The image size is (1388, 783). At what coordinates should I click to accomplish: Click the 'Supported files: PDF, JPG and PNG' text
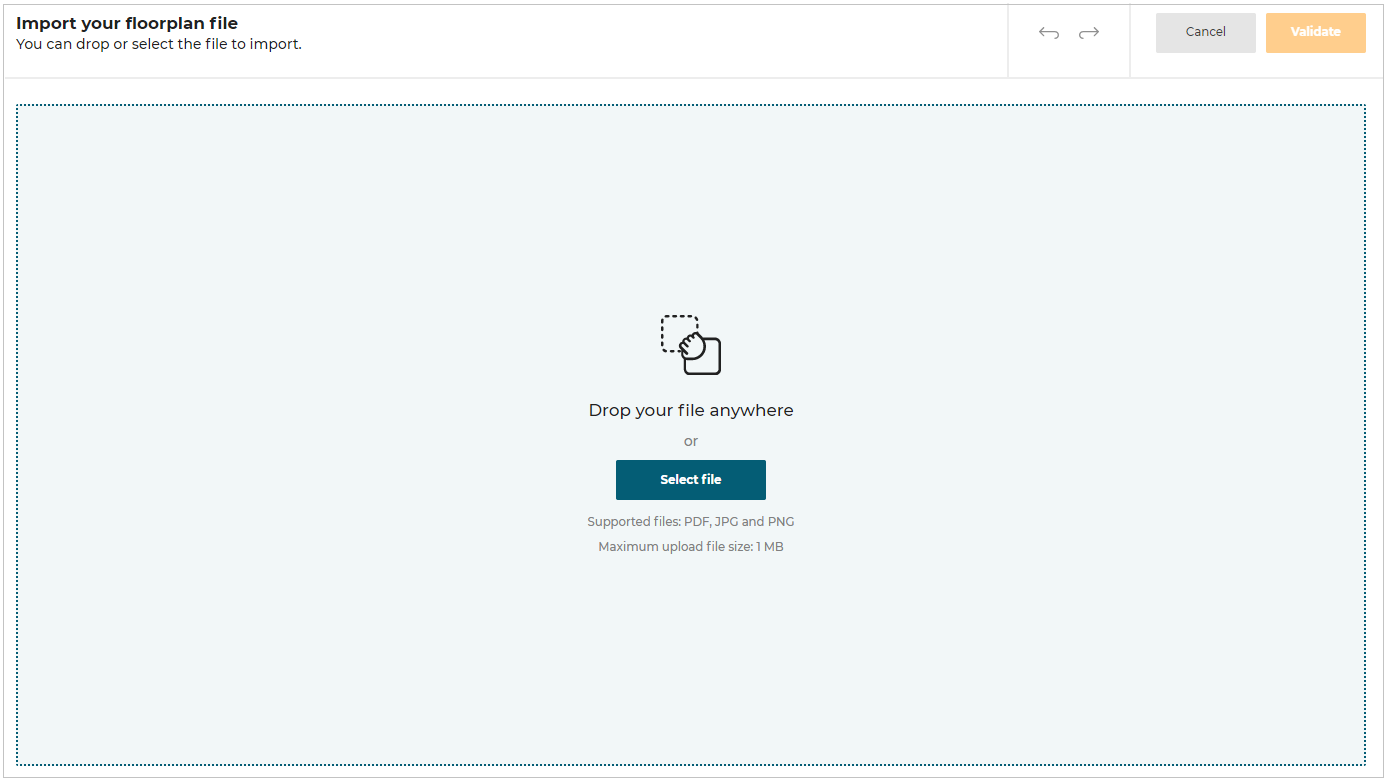click(x=691, y=521)
